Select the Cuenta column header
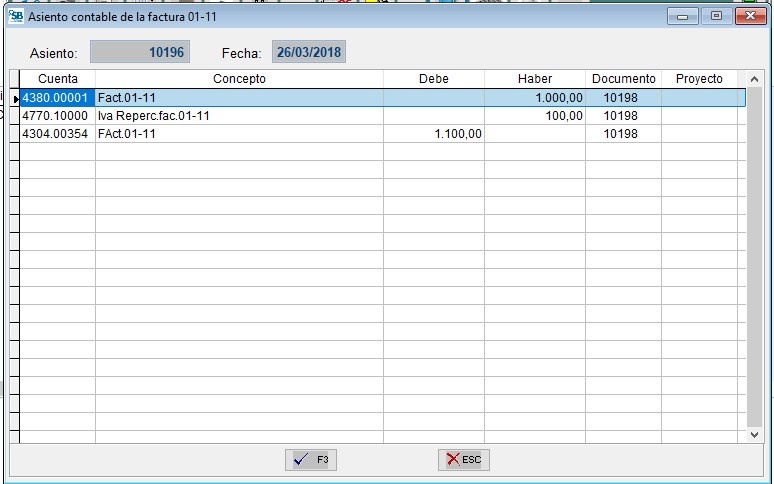This screenshot has width=774, height=484. click(58, 79)
